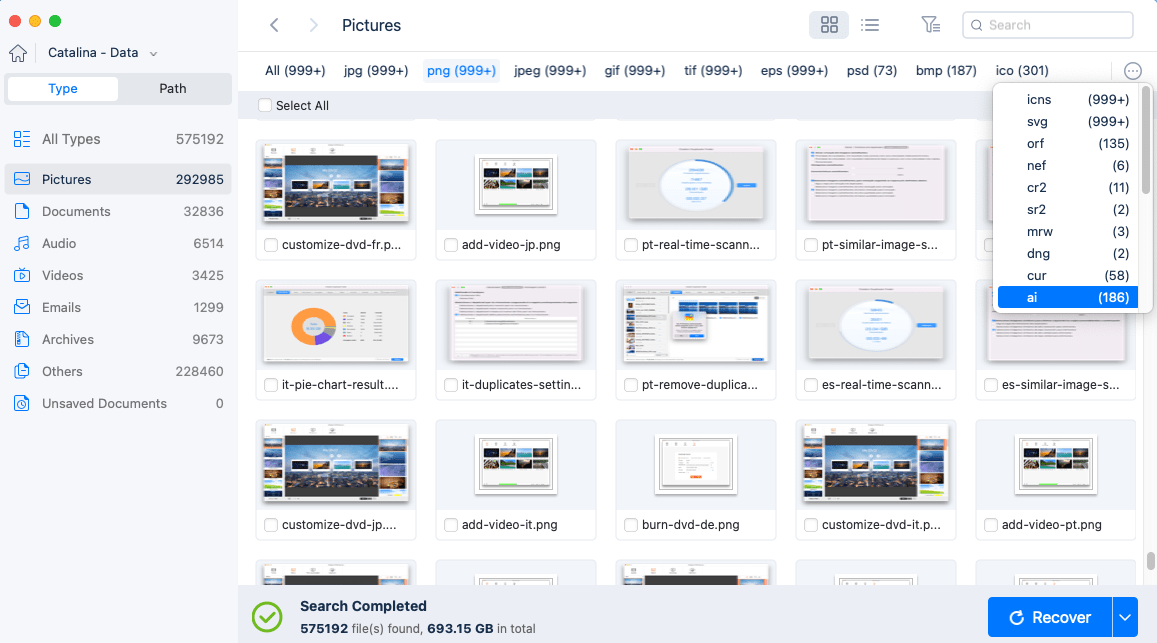Click the Search input field
The image size is (1157, 643).
(1048, 25)
